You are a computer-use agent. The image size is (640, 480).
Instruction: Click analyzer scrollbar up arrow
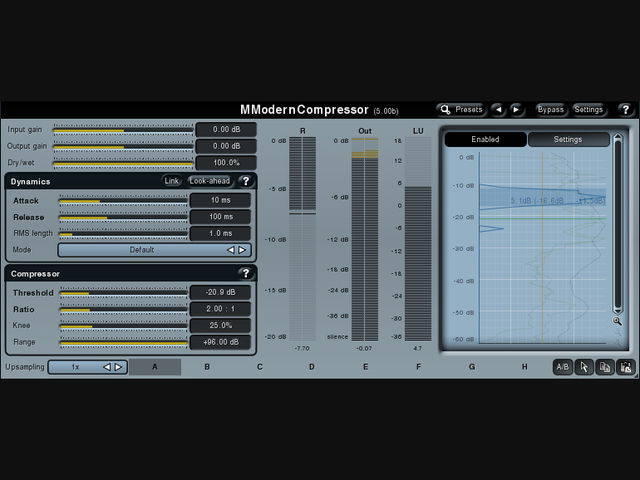tap(618, 138)
